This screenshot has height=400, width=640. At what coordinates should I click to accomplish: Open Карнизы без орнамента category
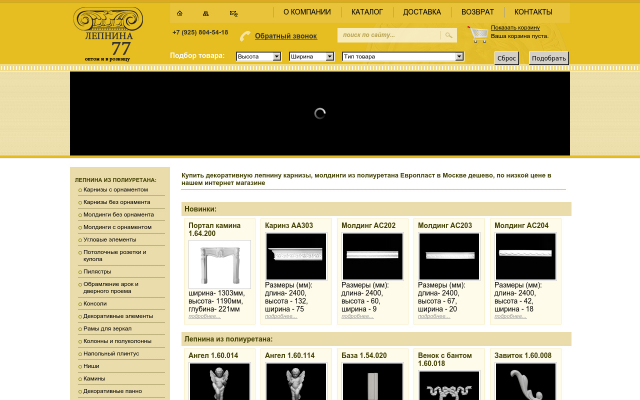[117, 202]
